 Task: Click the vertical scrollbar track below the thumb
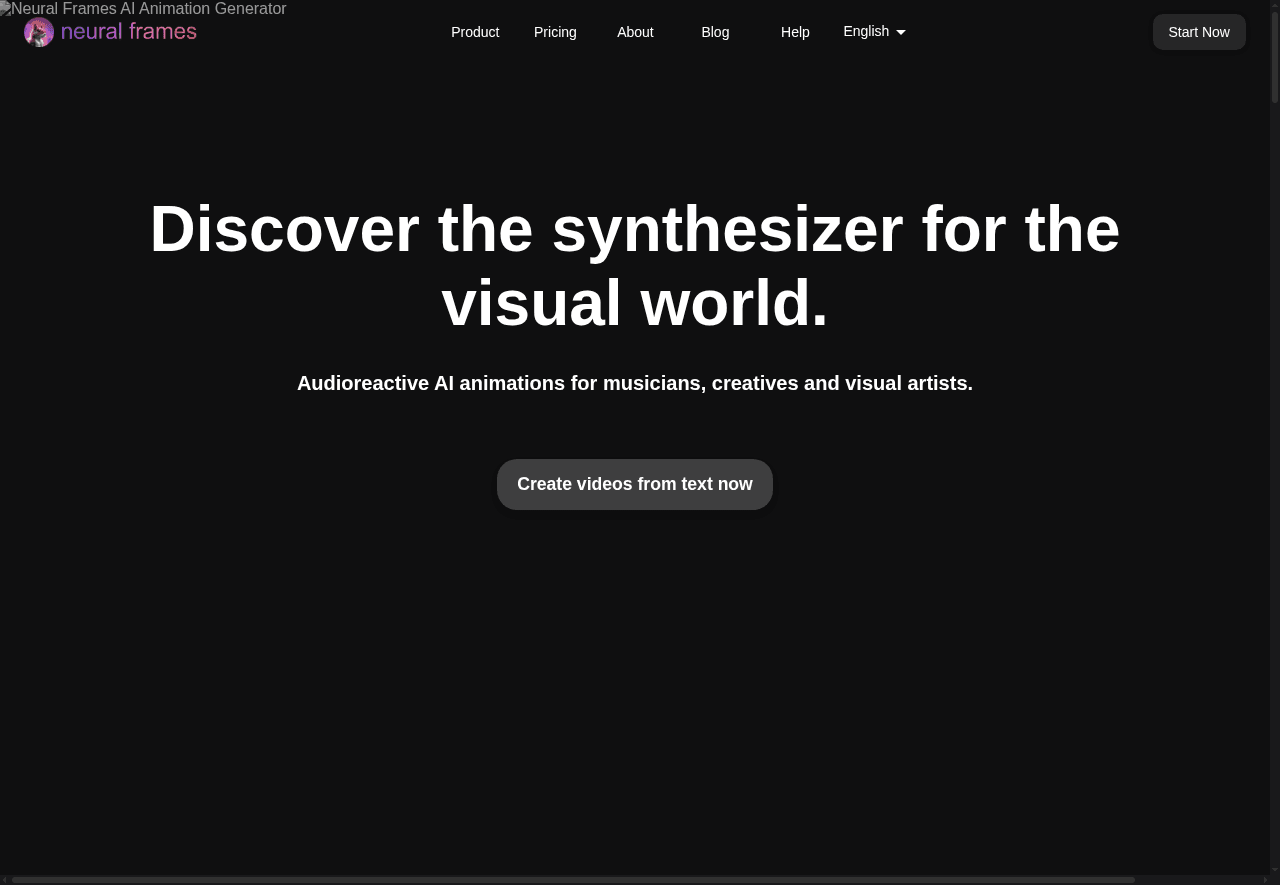coord(1275,500)
